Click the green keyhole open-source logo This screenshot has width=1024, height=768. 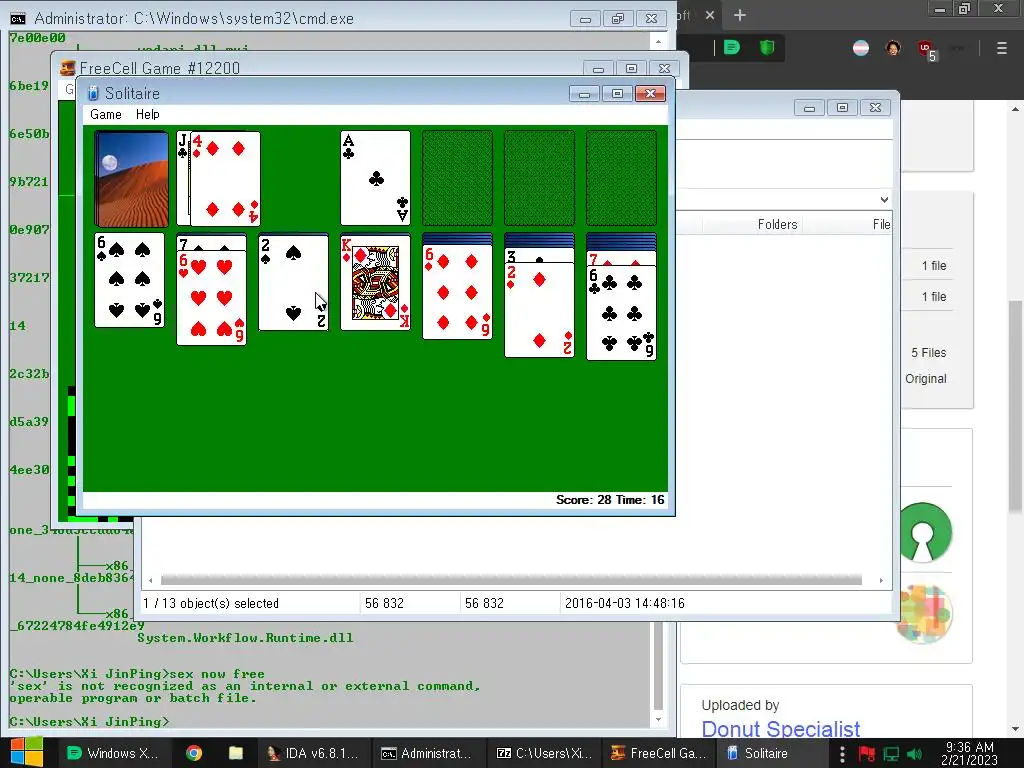pos(923,532)
